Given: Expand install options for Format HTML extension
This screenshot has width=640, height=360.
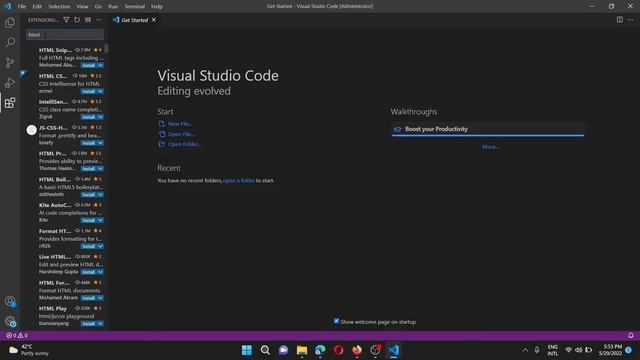Looking at the screenshot, I should point(100,247).
